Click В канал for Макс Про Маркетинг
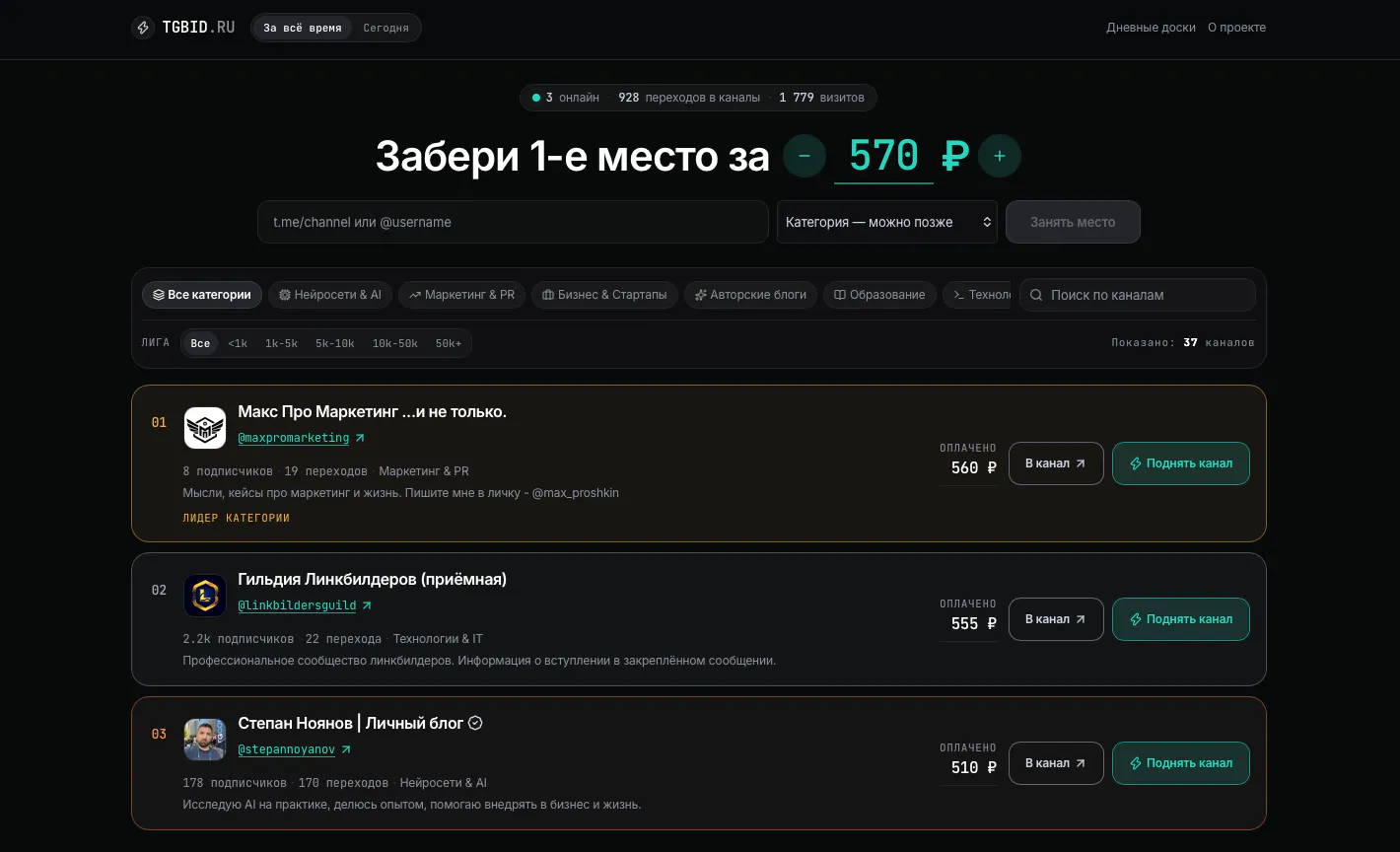The image size is (1400, 852). point(1056,463)
